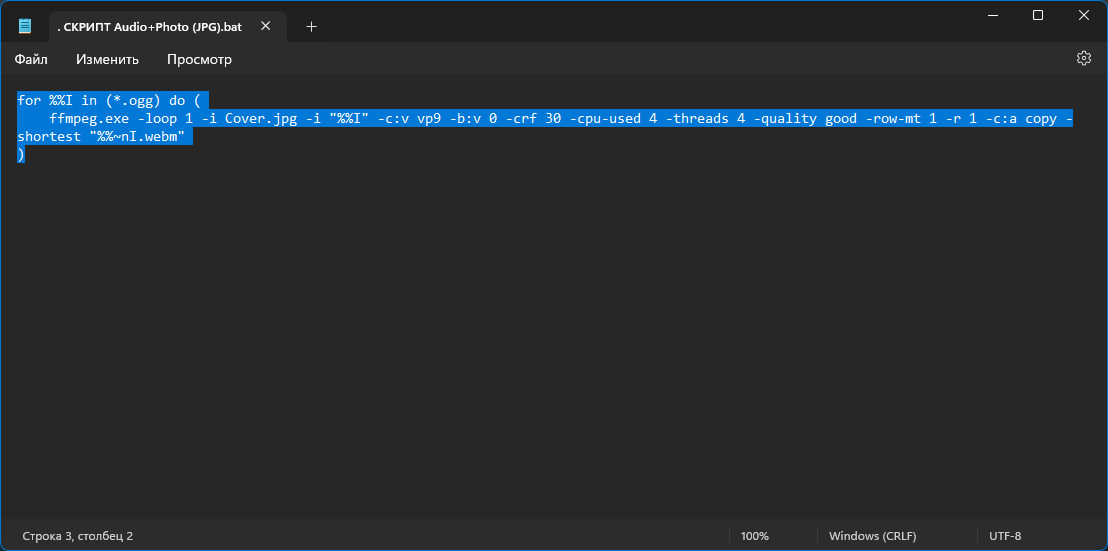Click on 'Cover.jpg' in the script text
Screen dimensions: 1108x551
261,119
